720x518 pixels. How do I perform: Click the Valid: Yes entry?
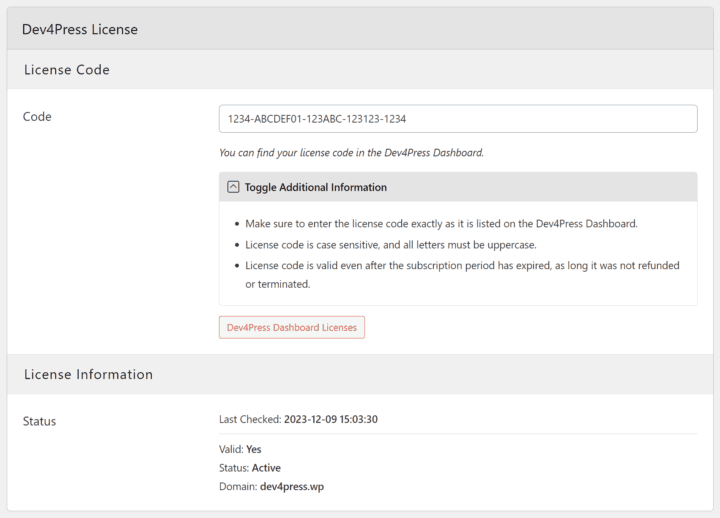(240, 449)
